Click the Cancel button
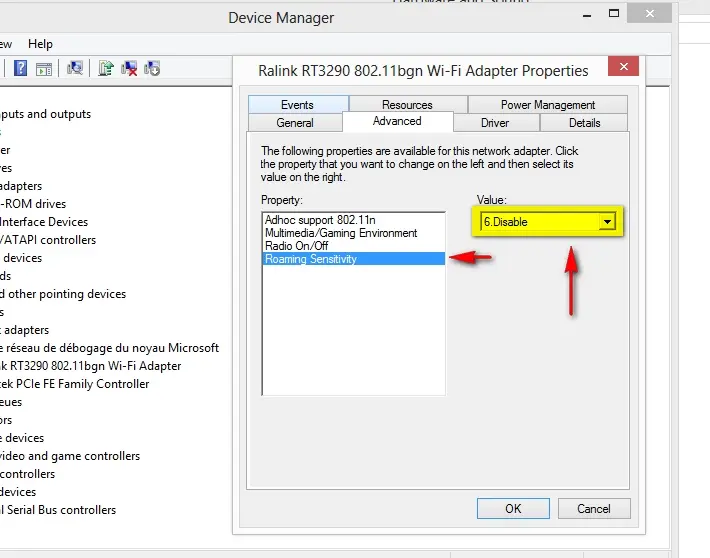This screenshot has width=710, height=558. pyautogui.click(x=594, y=509)
